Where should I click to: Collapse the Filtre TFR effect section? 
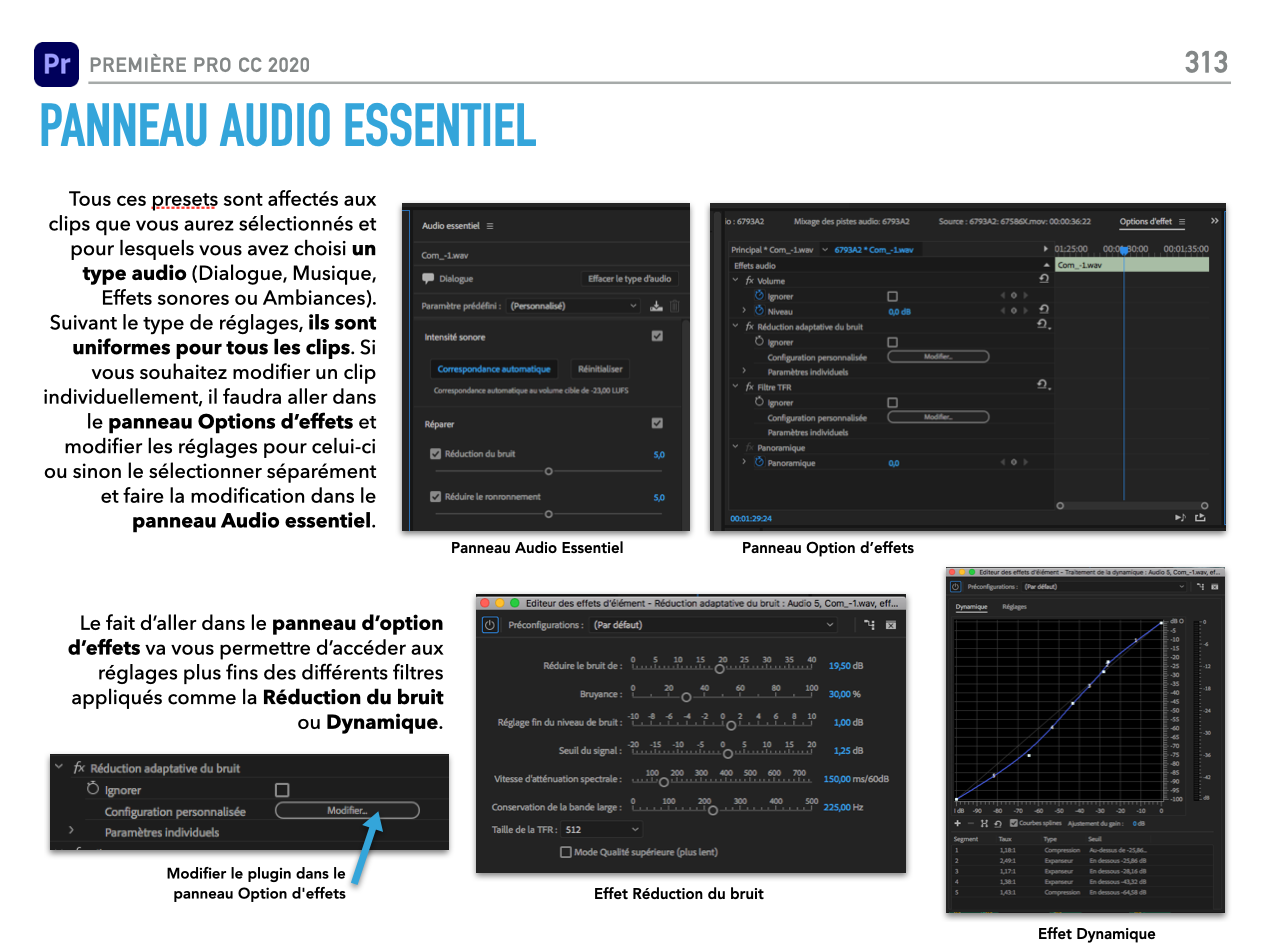point(735,386)
